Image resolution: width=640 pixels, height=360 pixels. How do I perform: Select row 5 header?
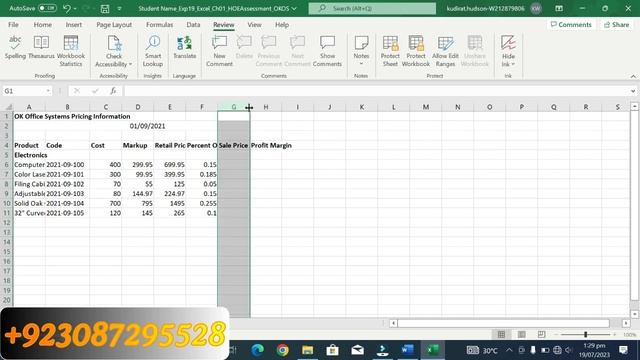[x=6, y=155]
